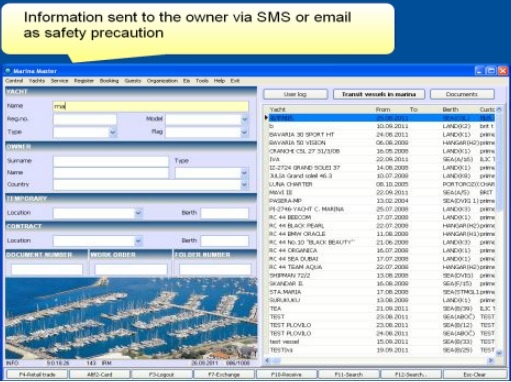Select the RC 44 TEAM AQUA row

(x=382, y=267)
